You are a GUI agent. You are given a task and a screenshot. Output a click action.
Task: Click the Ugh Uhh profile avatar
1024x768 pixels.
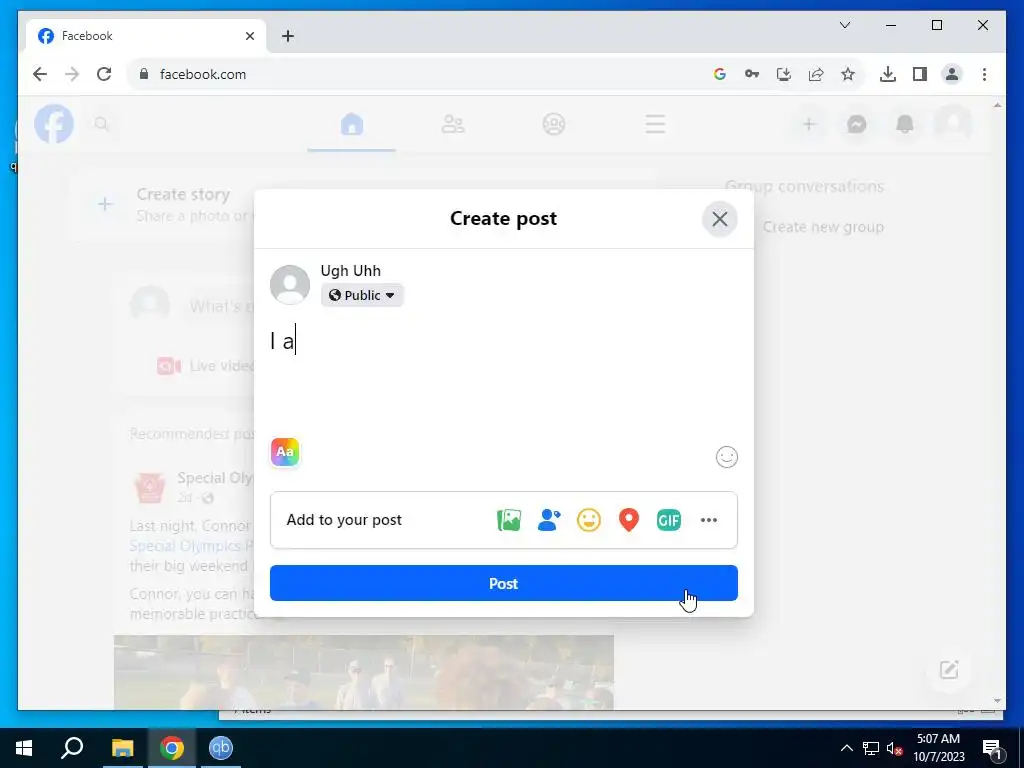click(290, 284)
